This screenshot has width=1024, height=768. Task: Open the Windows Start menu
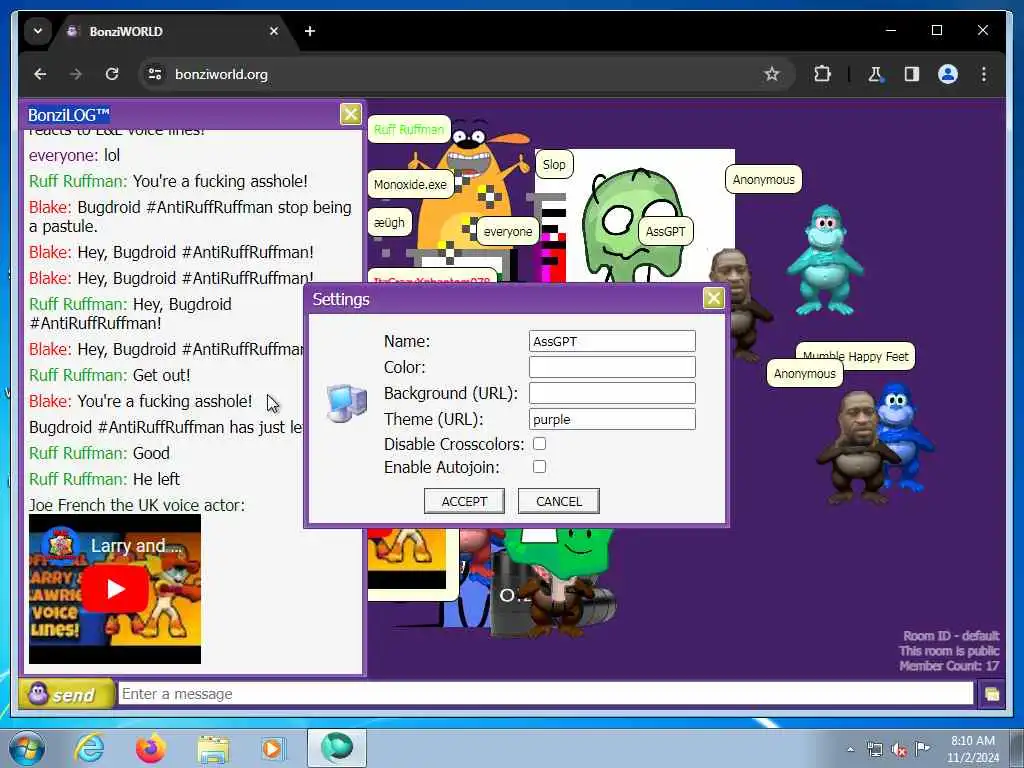(27, 748)
